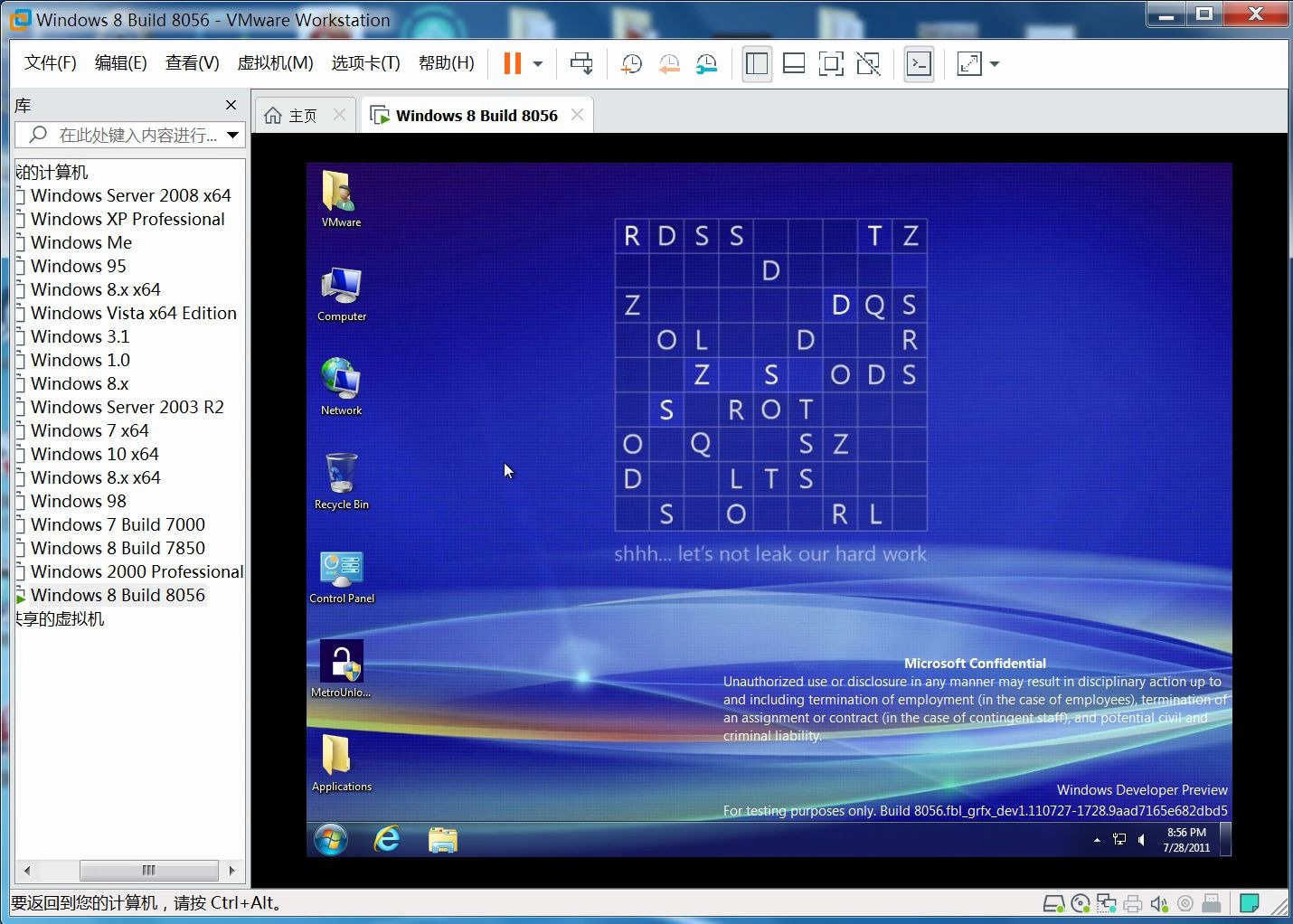Screen dimensions: 1293x924
Task: Open the power options dropdown arrow beside pause
Action: tap(538, 63)
